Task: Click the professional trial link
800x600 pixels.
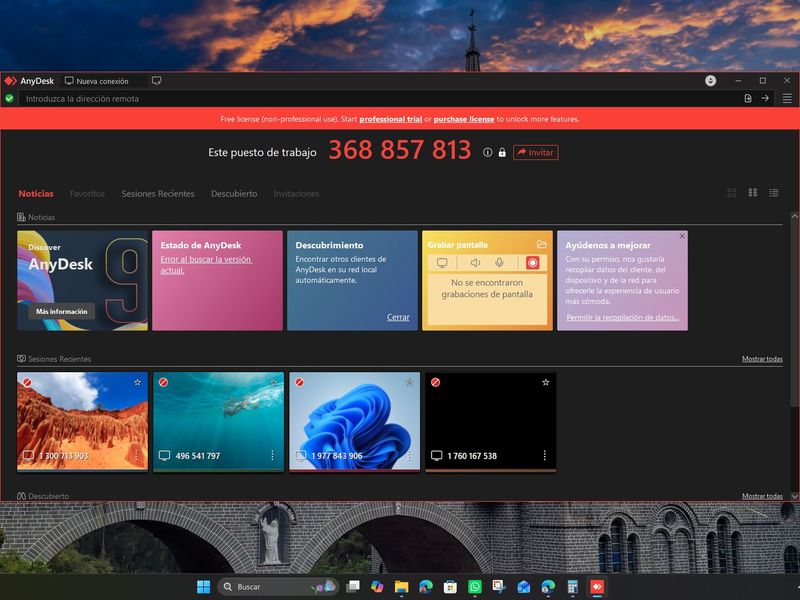Action: click(x=390, y=119)
